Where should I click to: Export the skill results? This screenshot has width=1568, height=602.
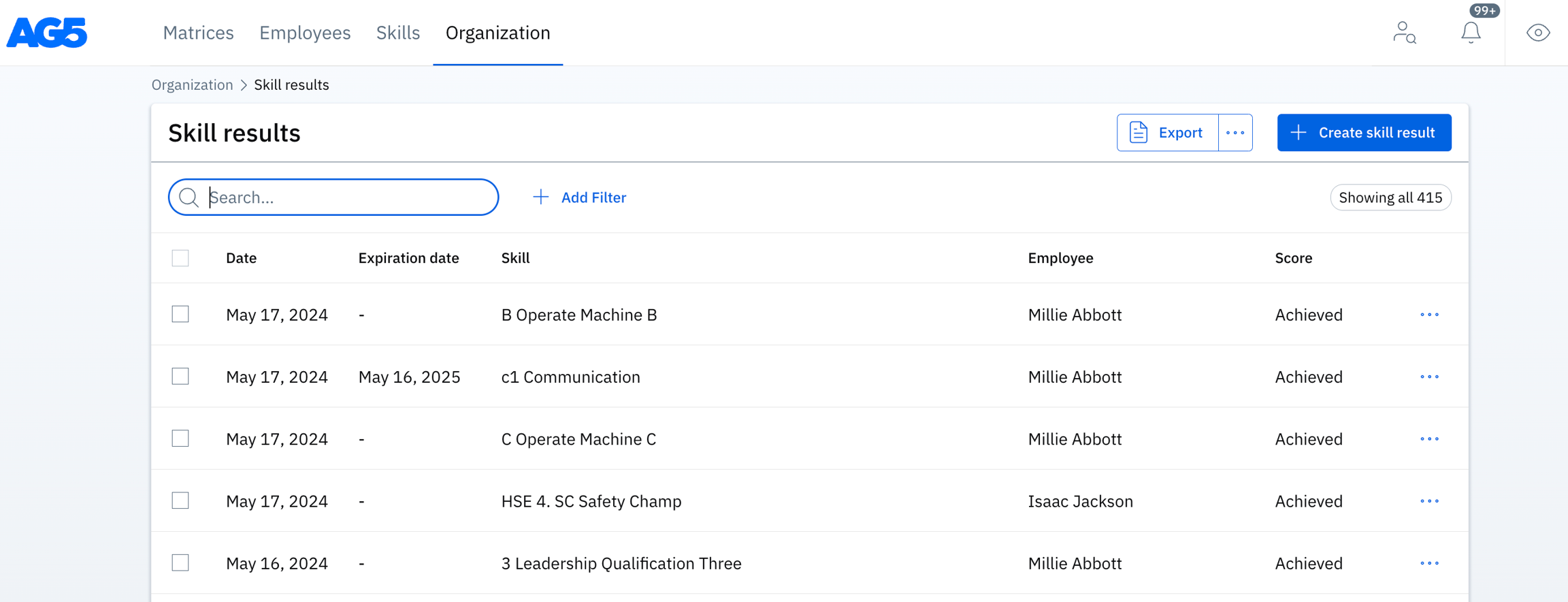point(1167,133)
